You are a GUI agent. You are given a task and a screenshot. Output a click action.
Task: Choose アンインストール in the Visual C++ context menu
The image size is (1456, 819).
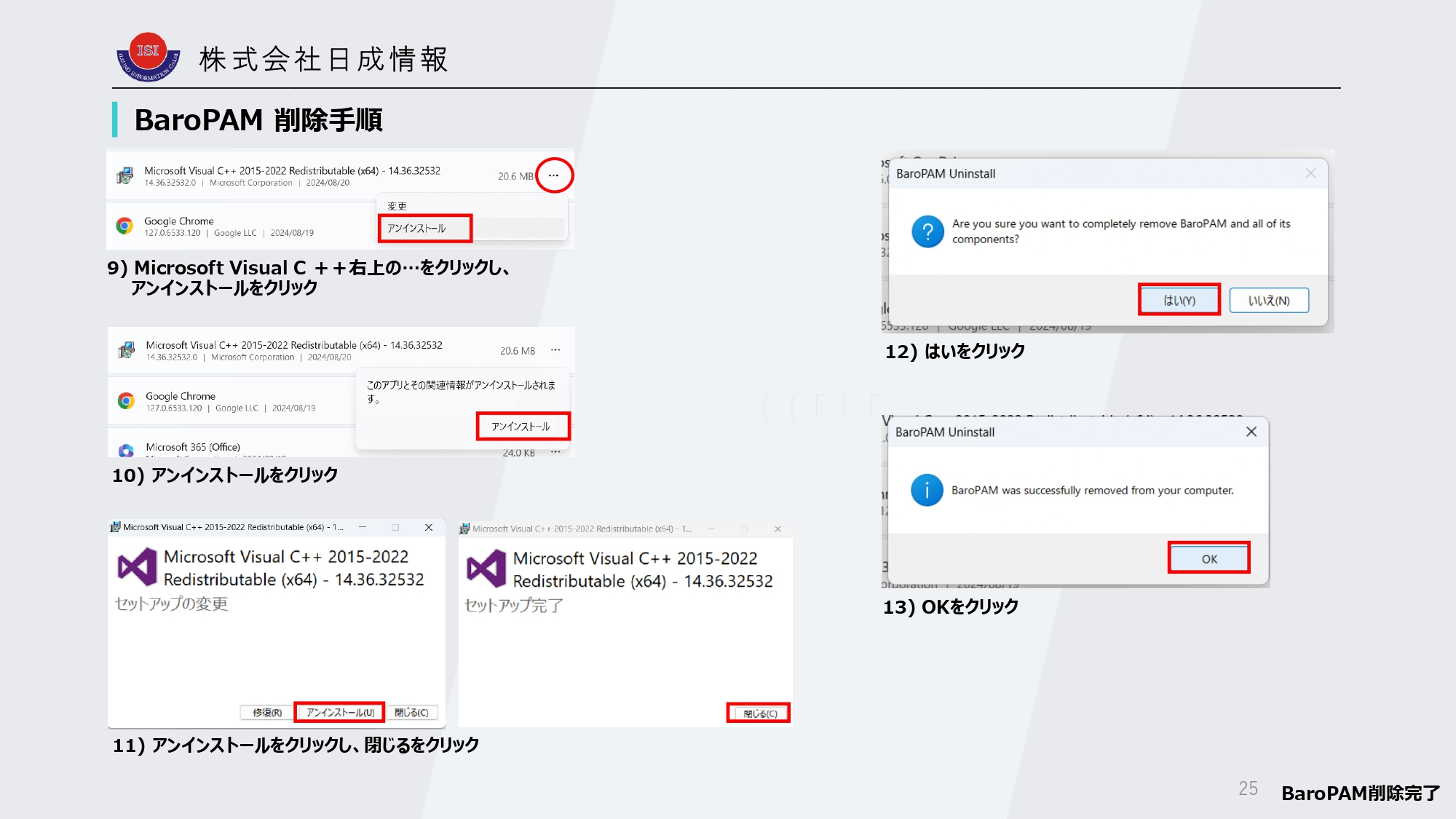pos(425,229)
